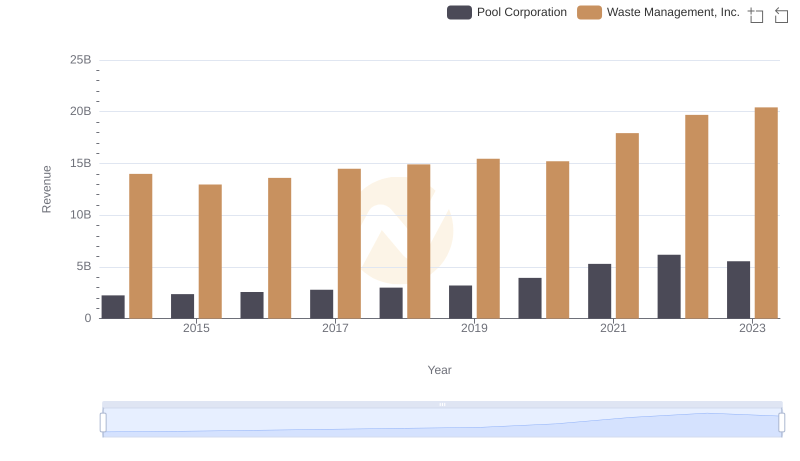Click the 15B y-axis label
Image resolution: width=800 pixels, height=461 pixels.
[81, 163]
